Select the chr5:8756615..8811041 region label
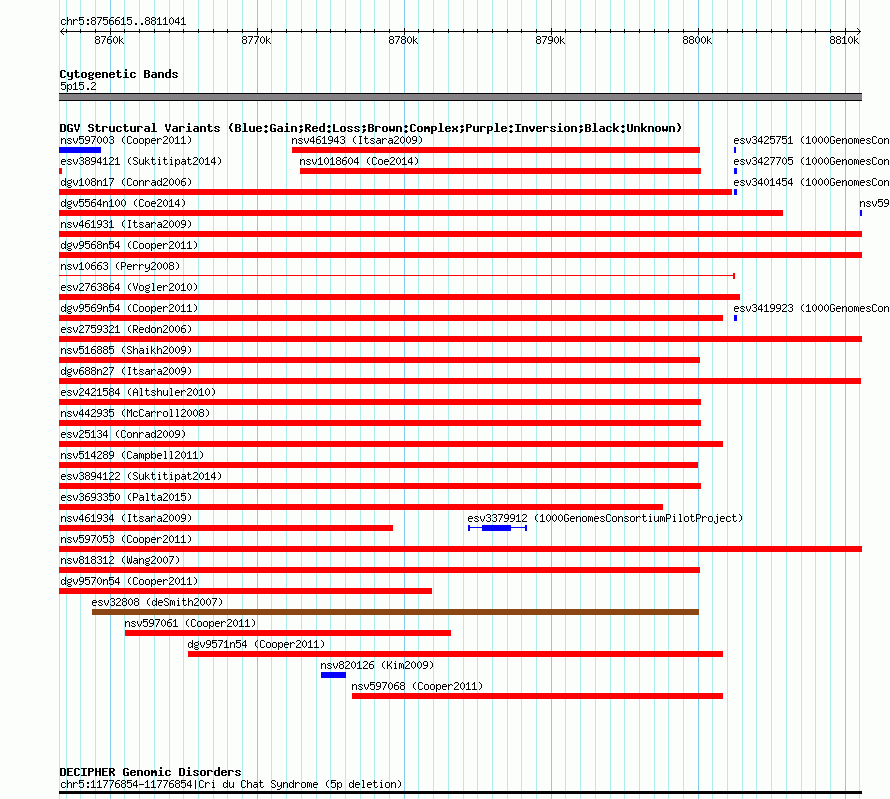This screenshot has width=890, height=799. coord(123,22)
